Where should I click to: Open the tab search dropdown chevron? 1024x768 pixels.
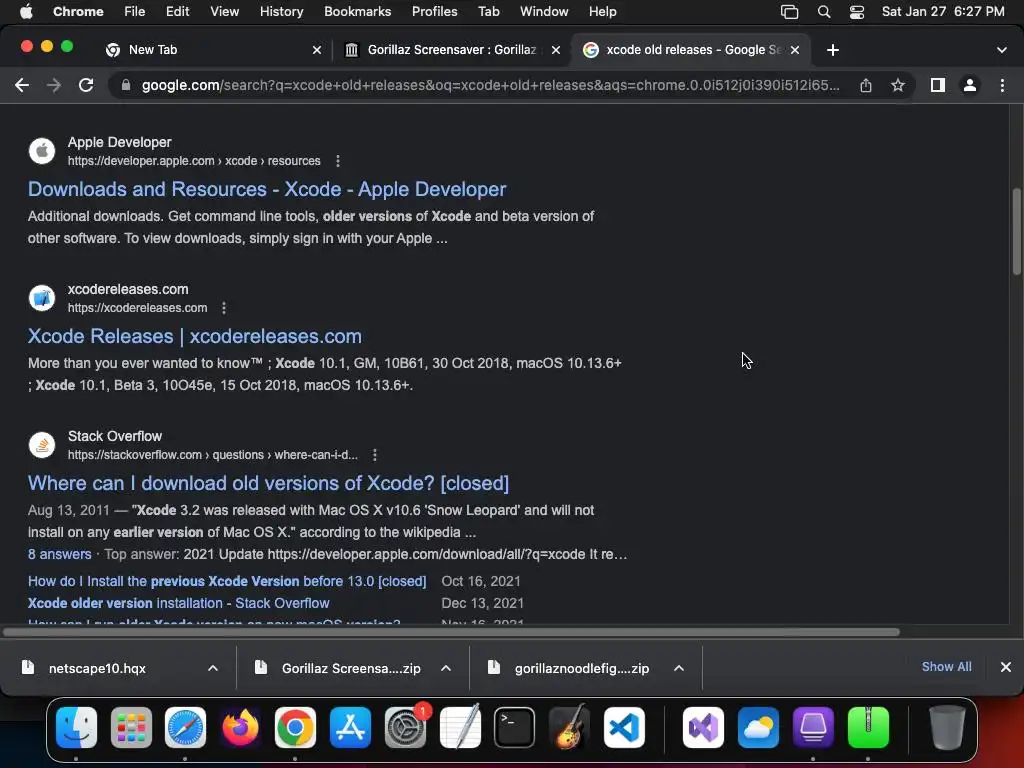(x=1002, y=50)
